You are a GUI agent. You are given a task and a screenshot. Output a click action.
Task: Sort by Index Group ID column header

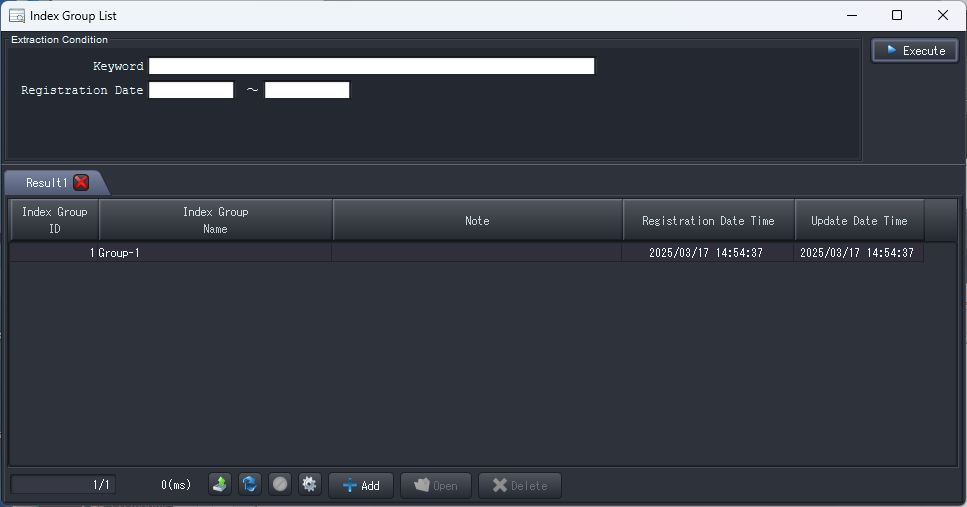(x=55, y=220)
